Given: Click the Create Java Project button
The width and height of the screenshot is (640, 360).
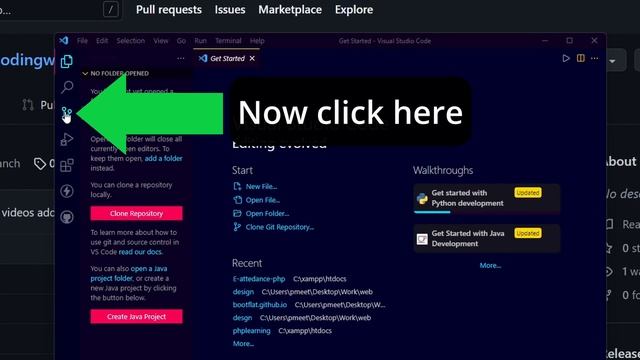Looking at the screenshot, I should pyautogui.click(x=136, y=316).
